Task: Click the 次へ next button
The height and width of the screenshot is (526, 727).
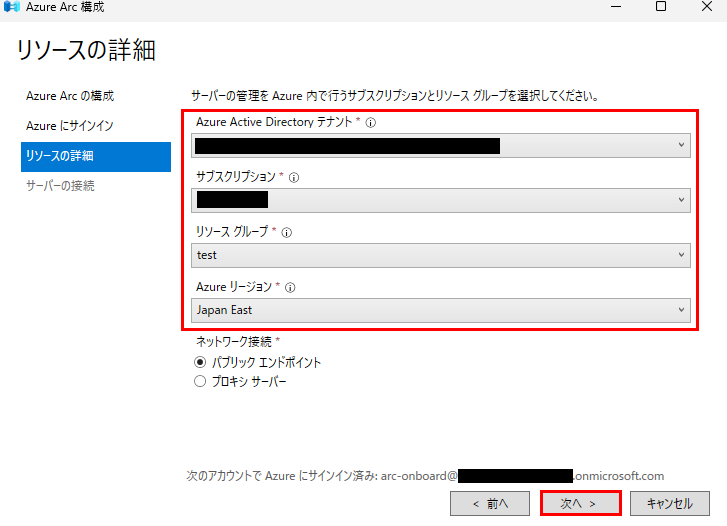Action: pos(580,503)
